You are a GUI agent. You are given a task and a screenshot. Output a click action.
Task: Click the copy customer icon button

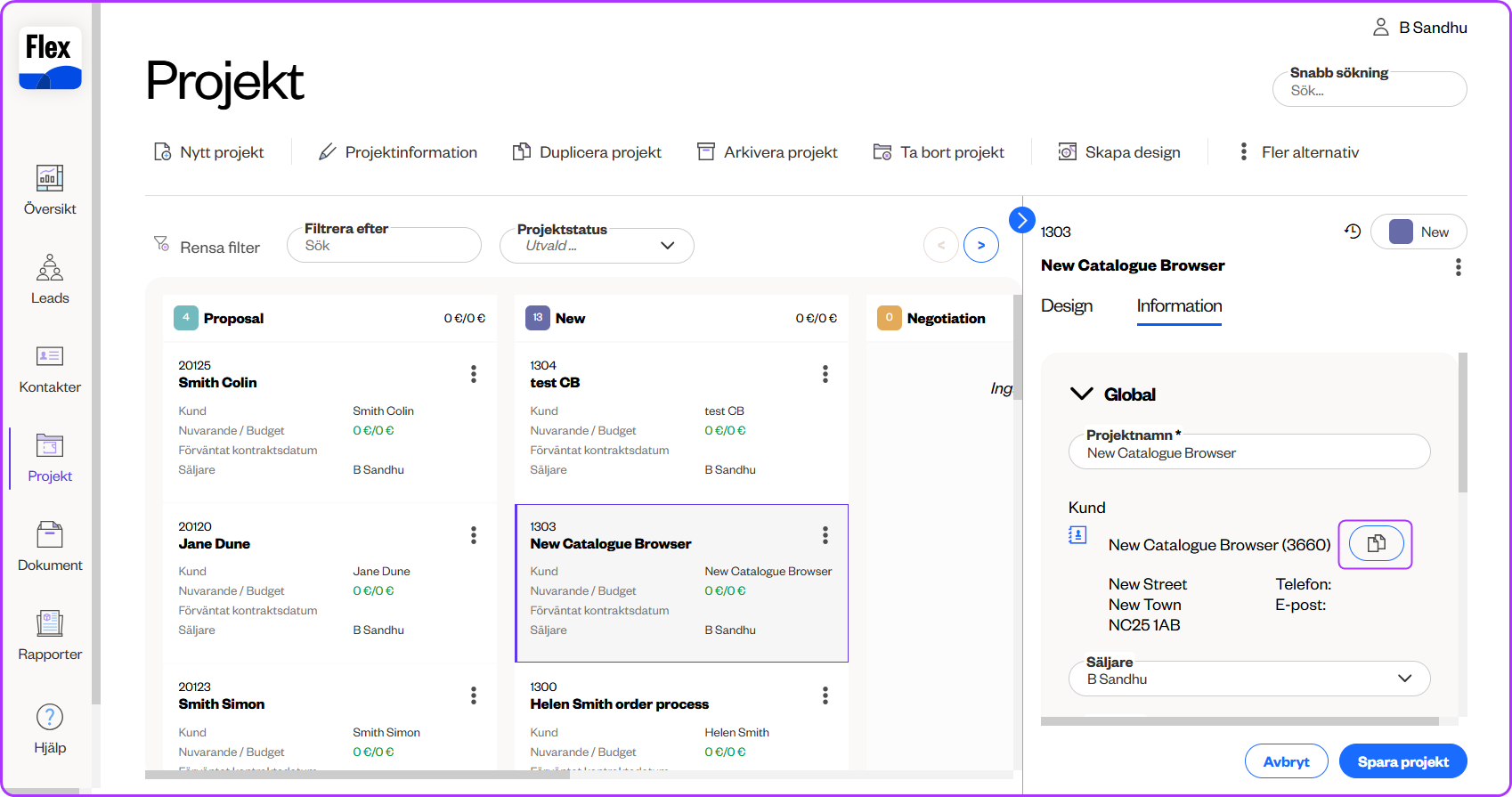point(1376,543)
